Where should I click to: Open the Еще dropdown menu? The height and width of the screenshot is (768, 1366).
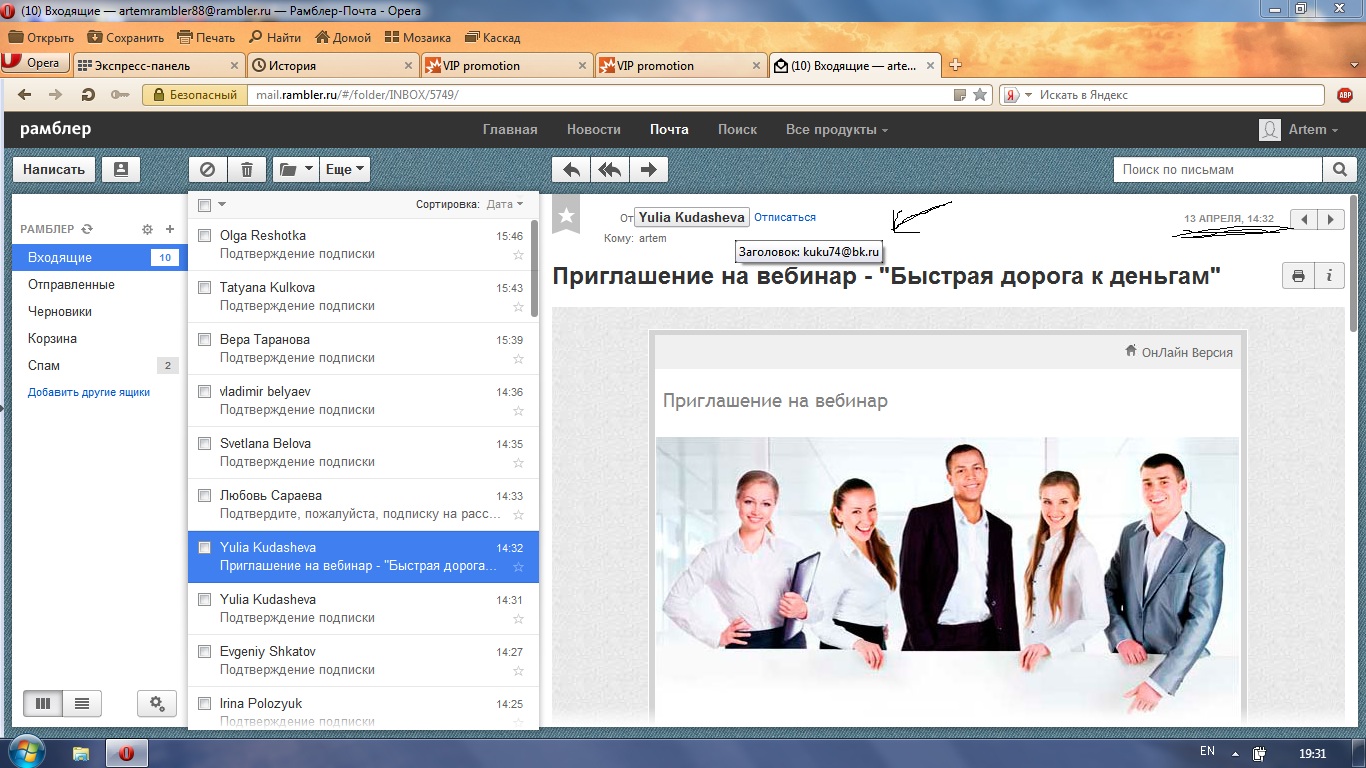click(x=345, y=169)
